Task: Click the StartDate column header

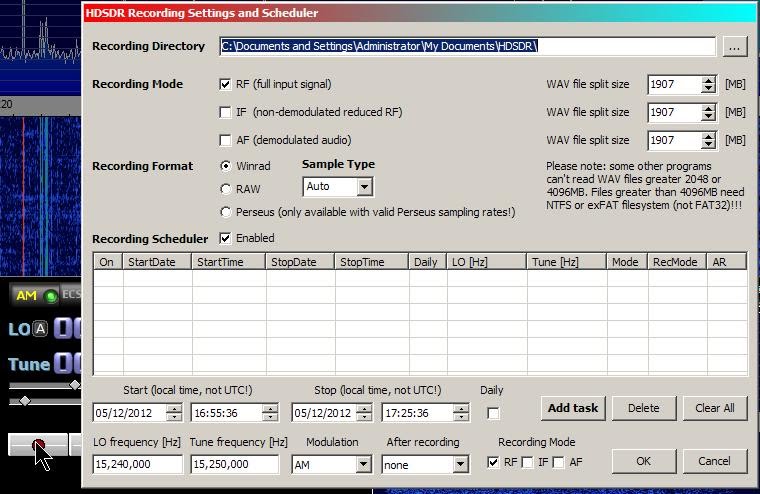Action: (x=157, y=262)
